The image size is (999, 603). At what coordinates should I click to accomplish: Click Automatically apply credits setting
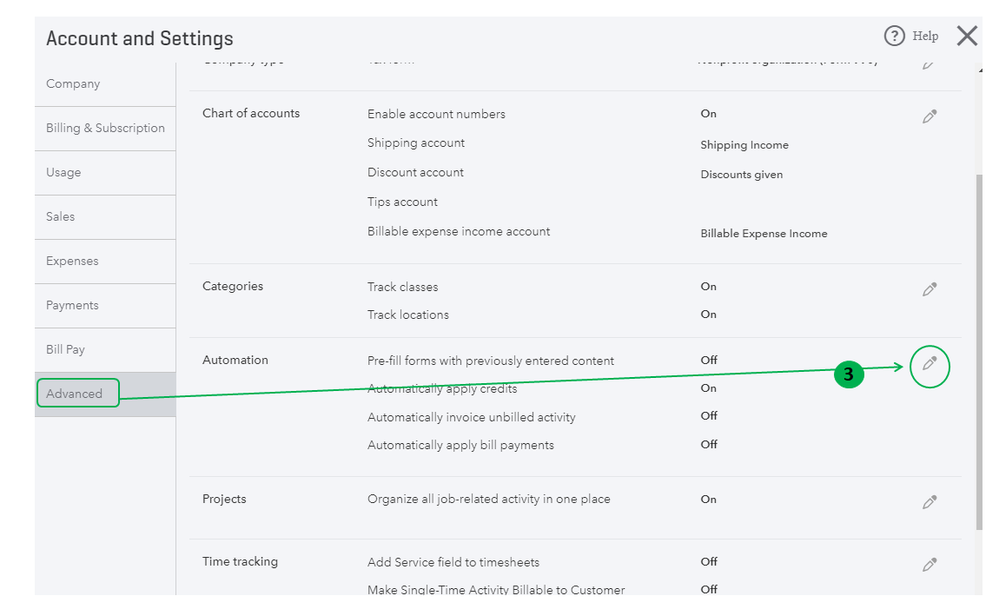coord(442,388)
